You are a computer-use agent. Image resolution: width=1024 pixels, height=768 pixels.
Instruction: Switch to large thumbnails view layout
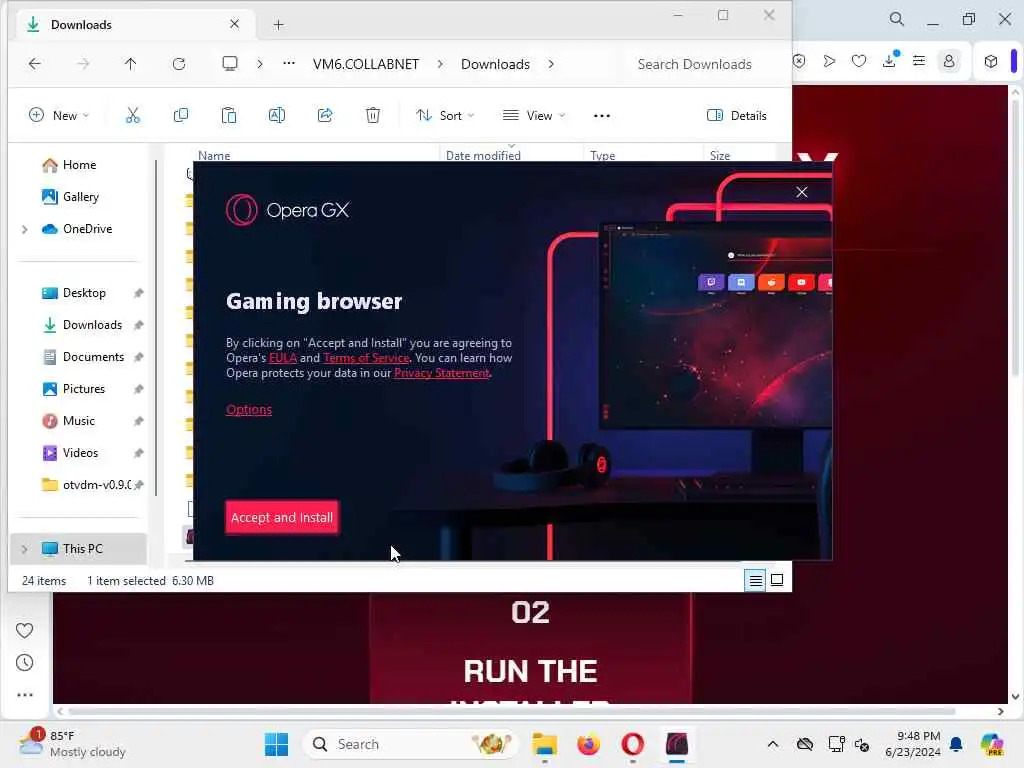click(777, 580)
